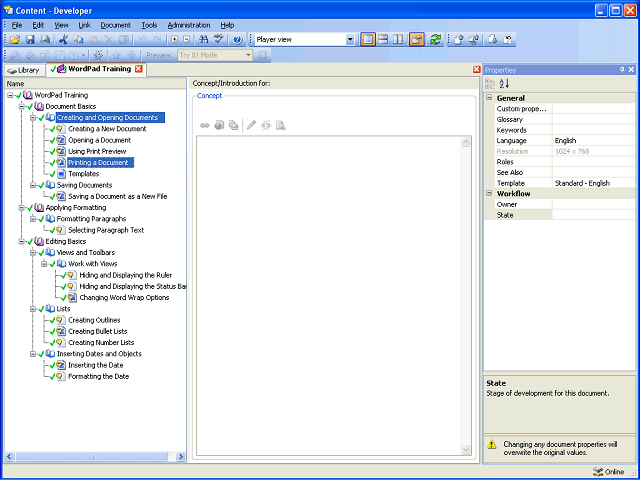Select the Formatting the Date topic
Viewport: 640px width, 480px height.
click(98, 376)
